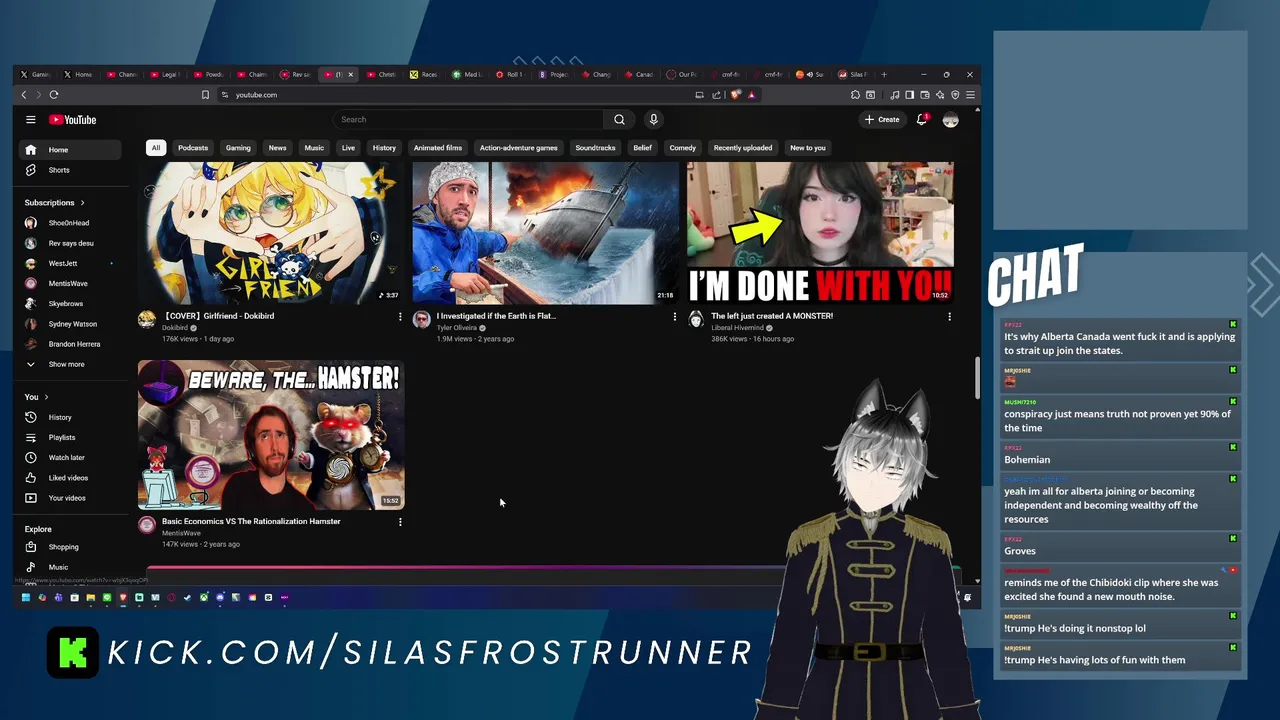Viewport: 1280px width, 720px height.
Task: Select the Live filter chip
Action: click(348, 148)
